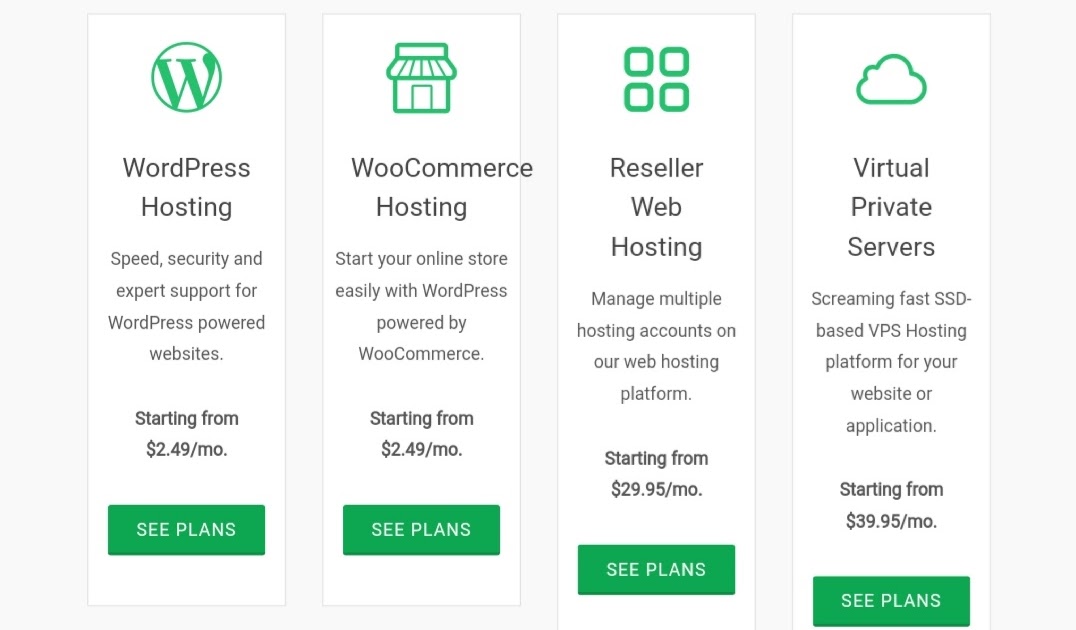This screenshot has width=1076, height=630.
Task: Open the WordPress Hosting title link
Action: (186, 187)
